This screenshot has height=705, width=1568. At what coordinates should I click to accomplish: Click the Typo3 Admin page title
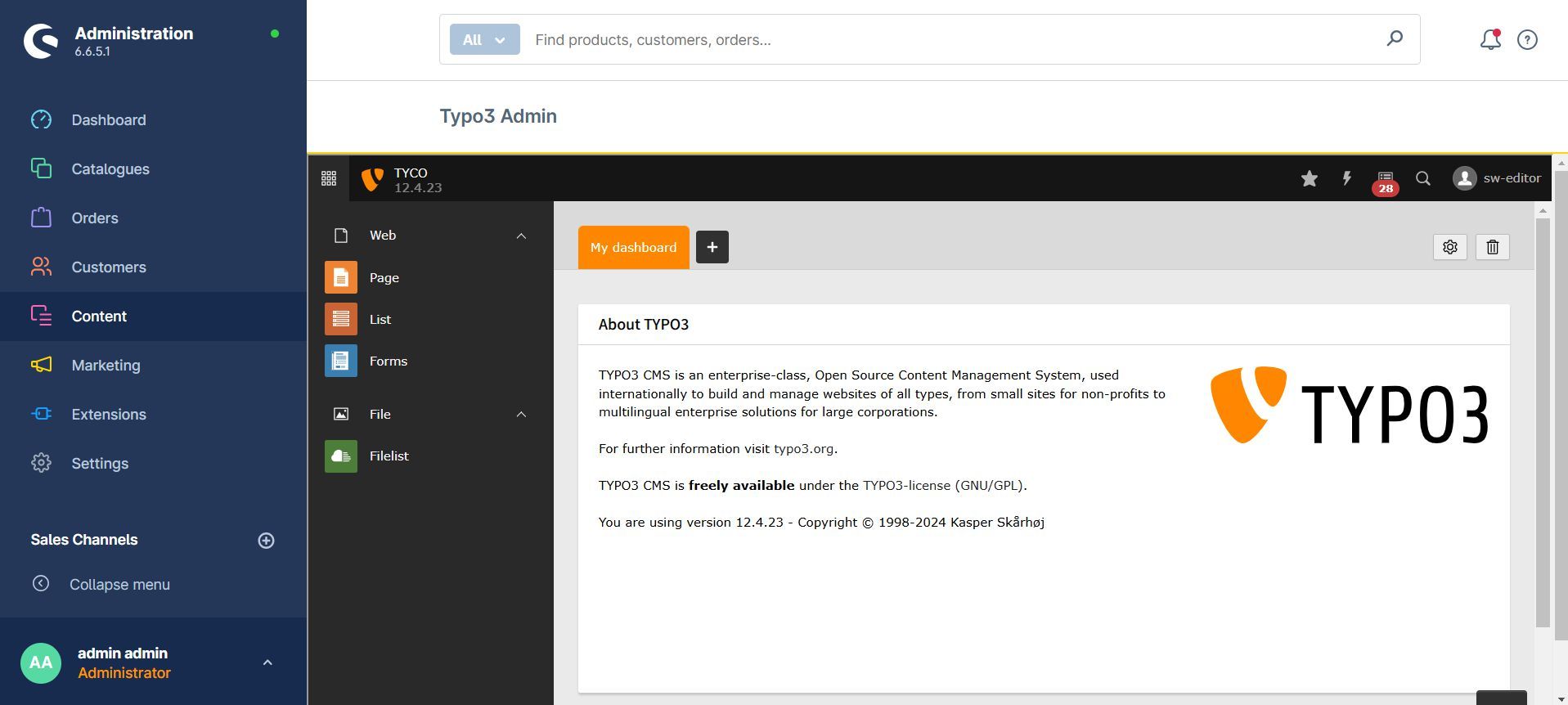(x=498, y=116)
